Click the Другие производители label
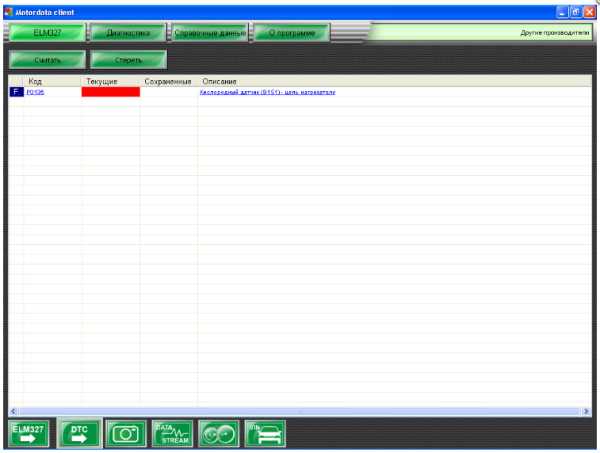This screenshot has height=453, width=600. coord(554,33)
